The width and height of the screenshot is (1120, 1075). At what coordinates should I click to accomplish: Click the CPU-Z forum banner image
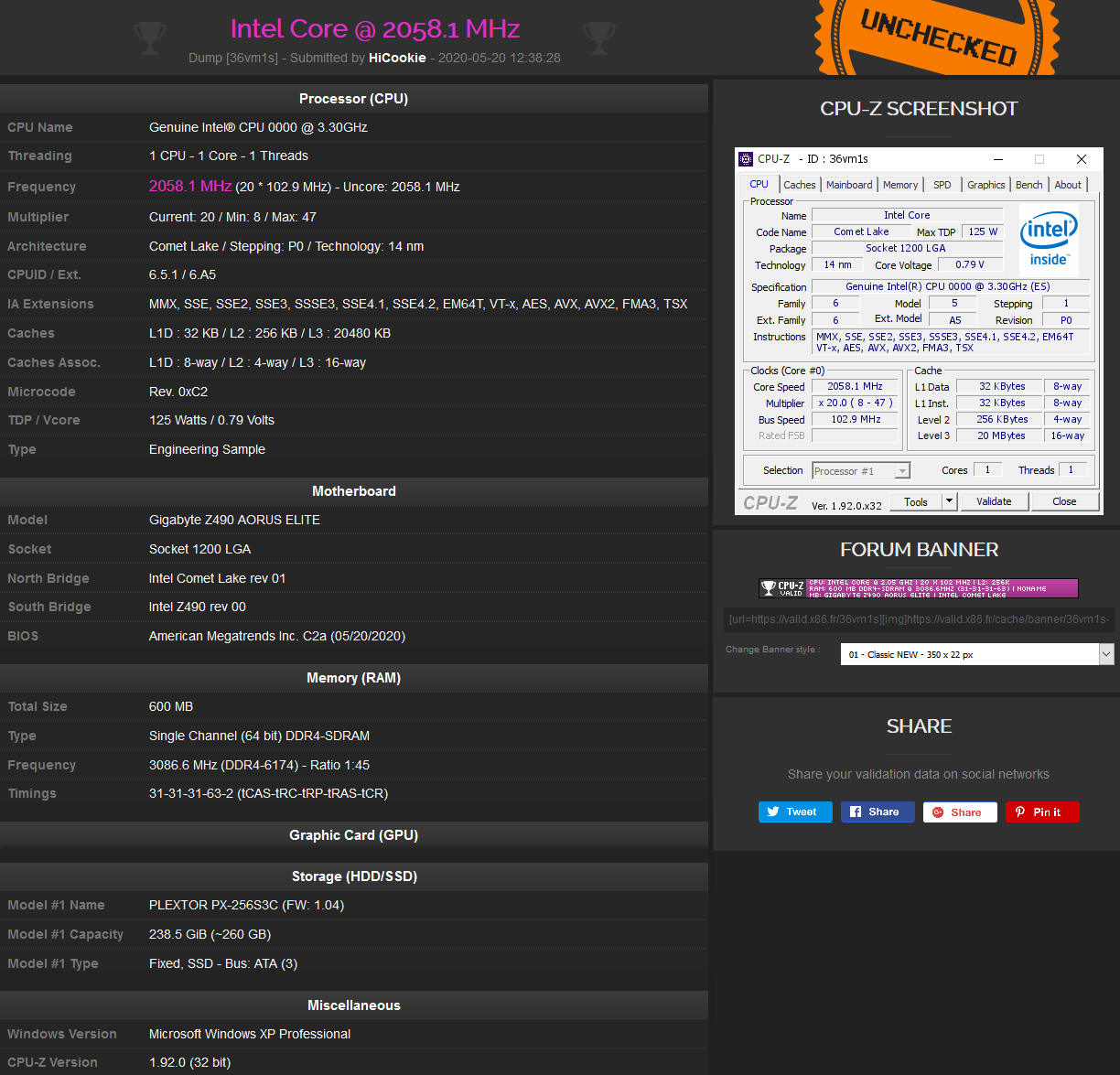918,588
